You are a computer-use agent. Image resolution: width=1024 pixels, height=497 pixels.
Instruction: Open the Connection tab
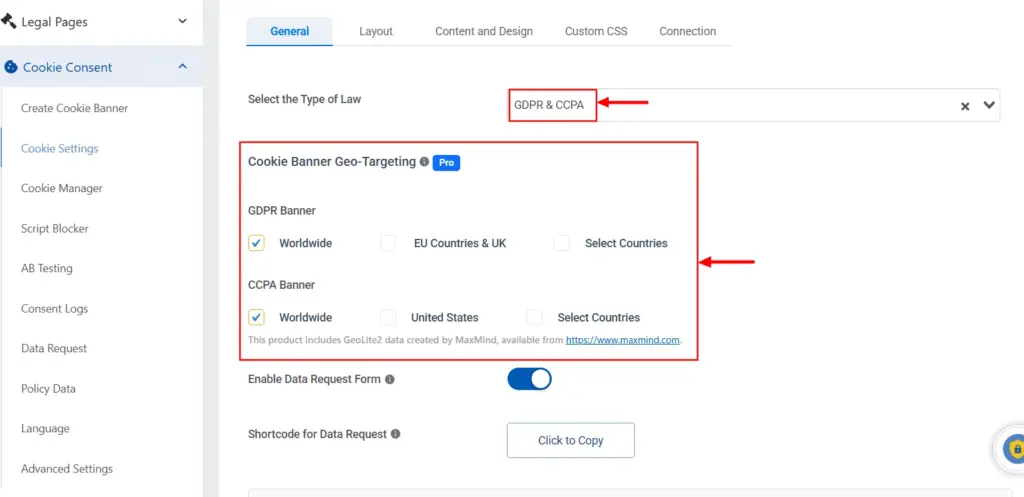pos(688,31)
